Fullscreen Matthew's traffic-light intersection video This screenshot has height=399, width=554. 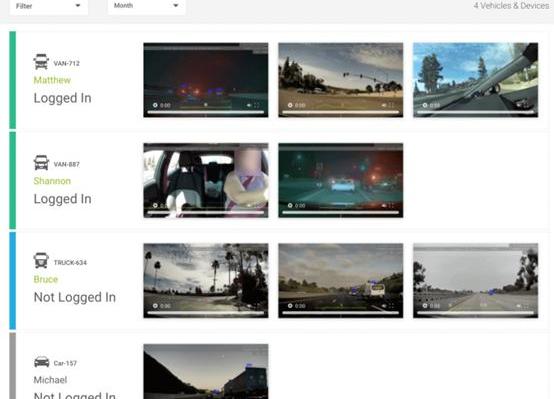[391, 105]
